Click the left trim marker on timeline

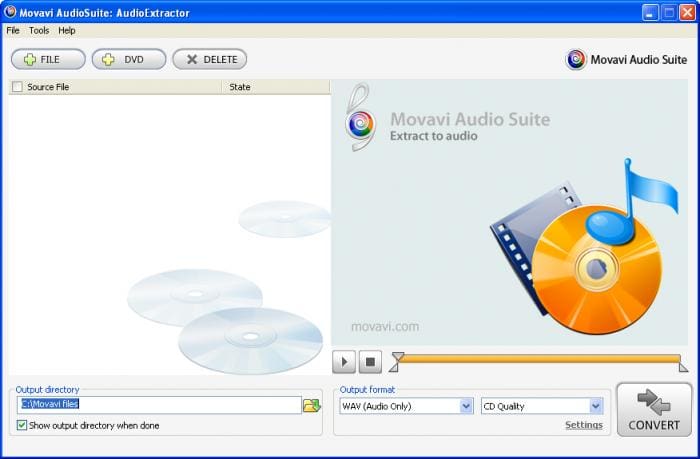pyautogui.click(x=394, y=367)
